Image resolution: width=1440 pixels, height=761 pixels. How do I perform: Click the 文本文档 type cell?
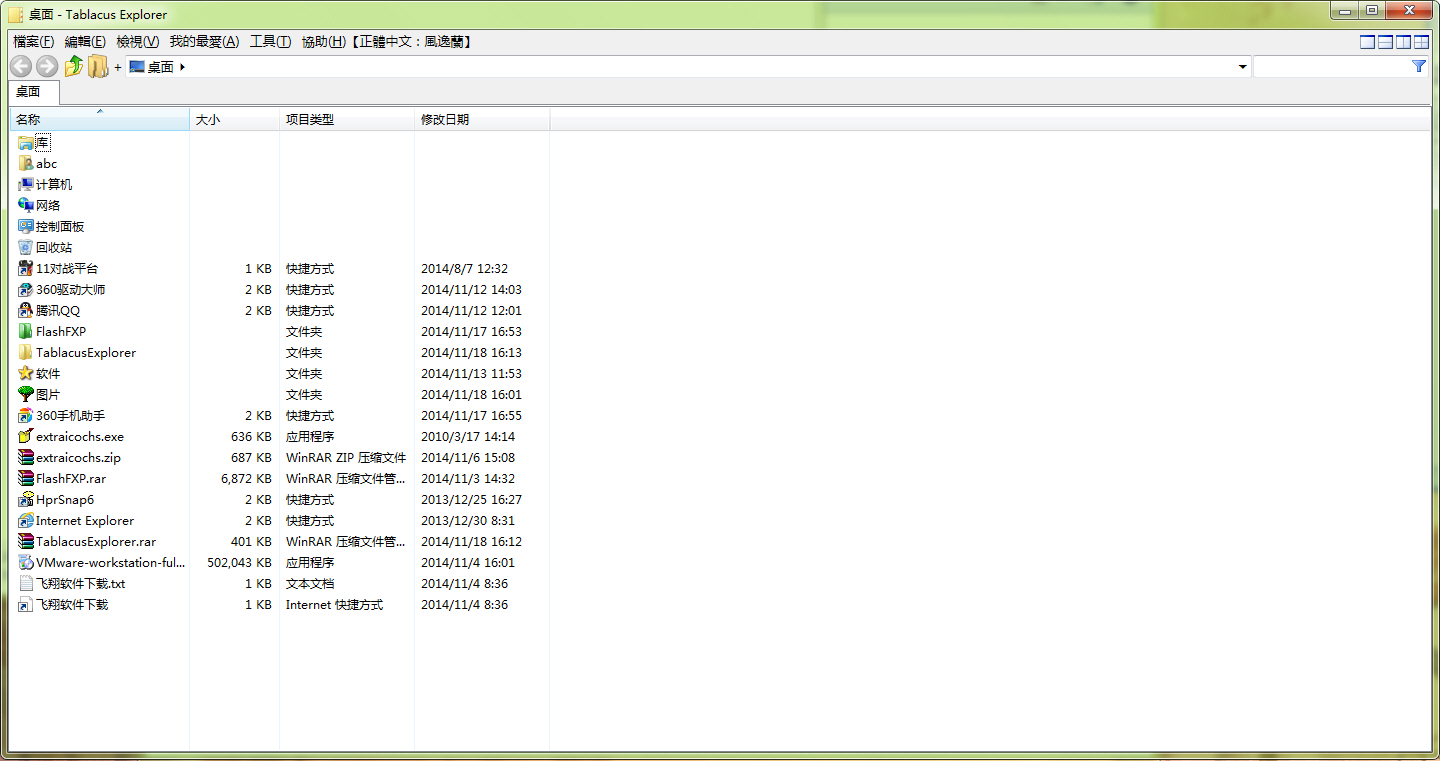[x=310, y=584]
